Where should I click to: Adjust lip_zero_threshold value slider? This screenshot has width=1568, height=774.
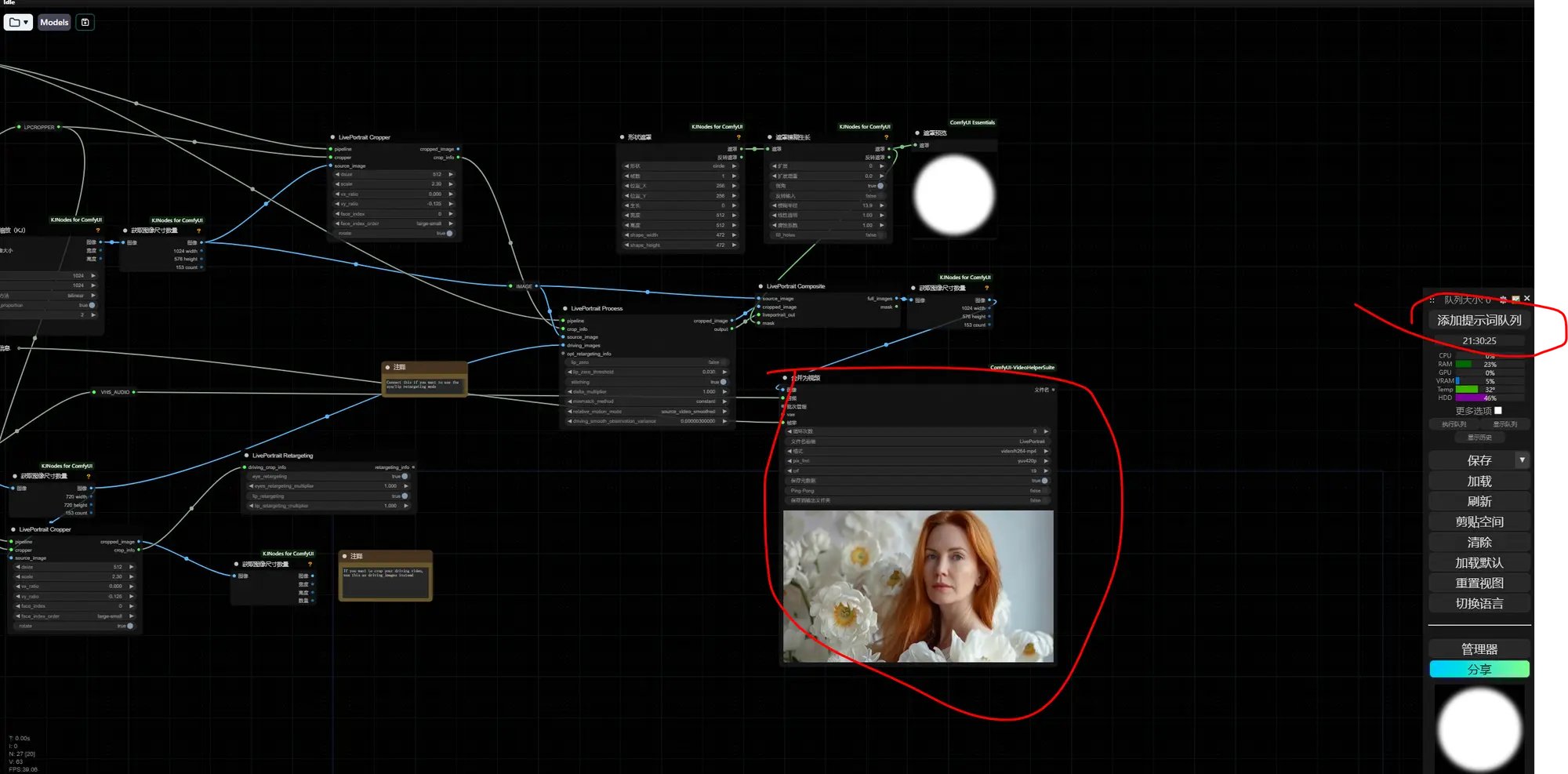[647, 372]
